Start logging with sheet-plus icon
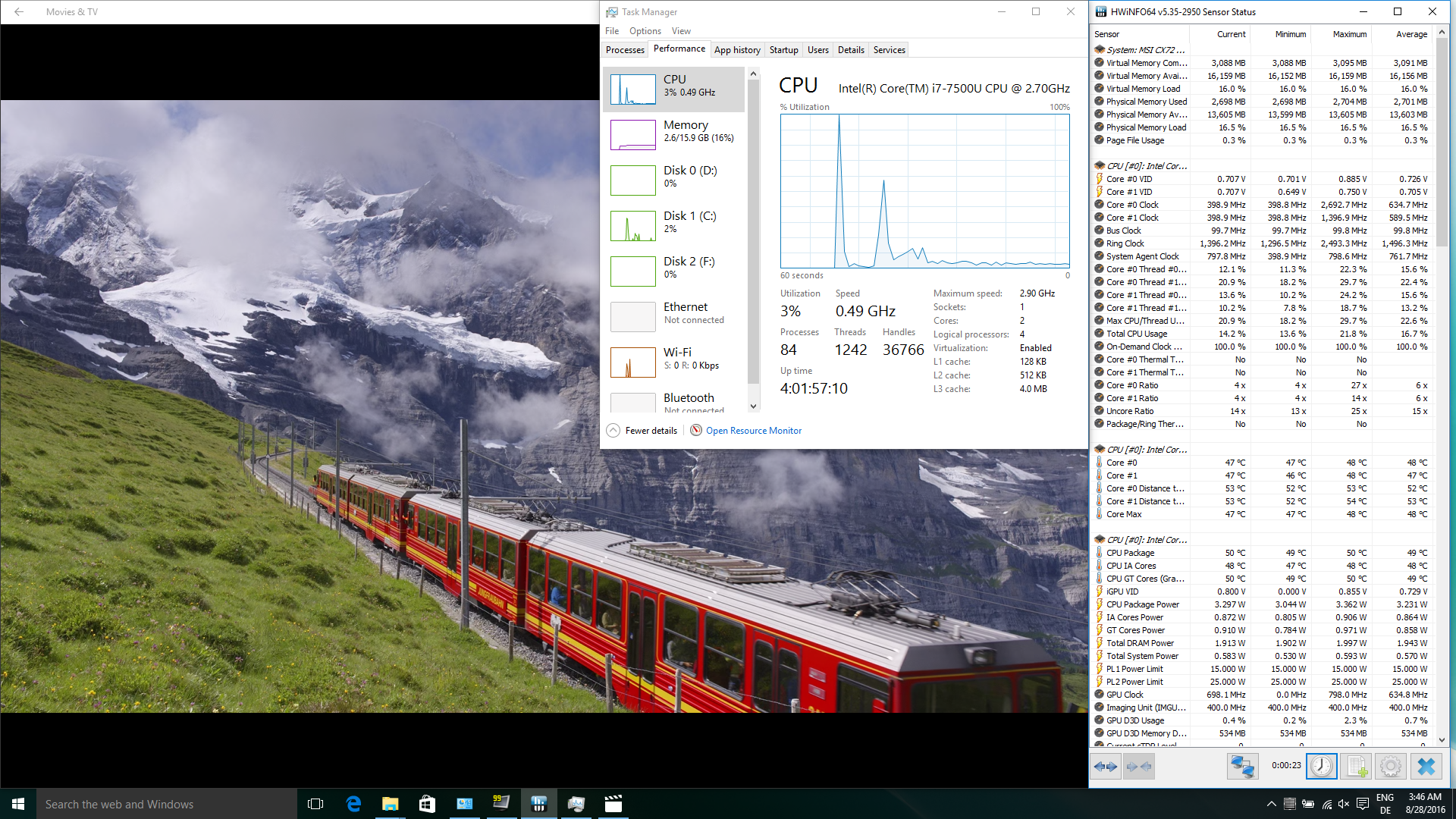 click(1357, 767)
